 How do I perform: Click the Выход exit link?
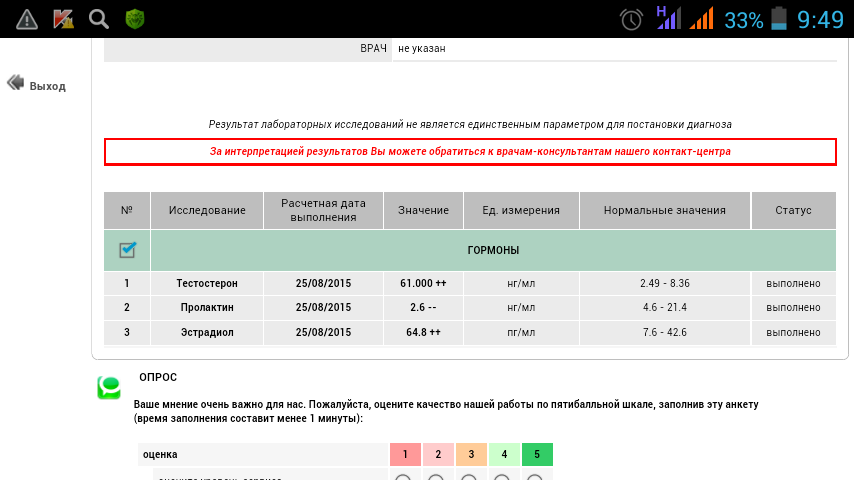tap(47, 86)
